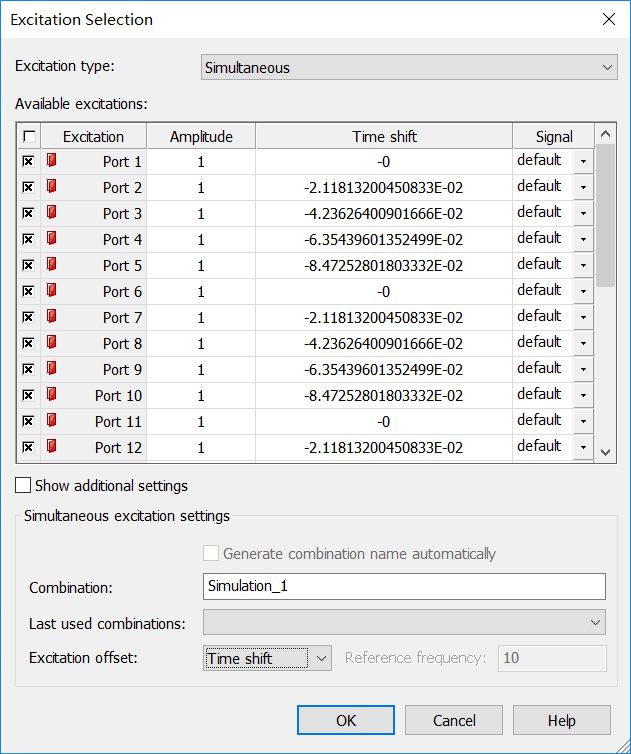Viewport: 631px width, 754px height.
Task: Uncheck the Port 3 excitation checkbox
Action: coord(28,213)
